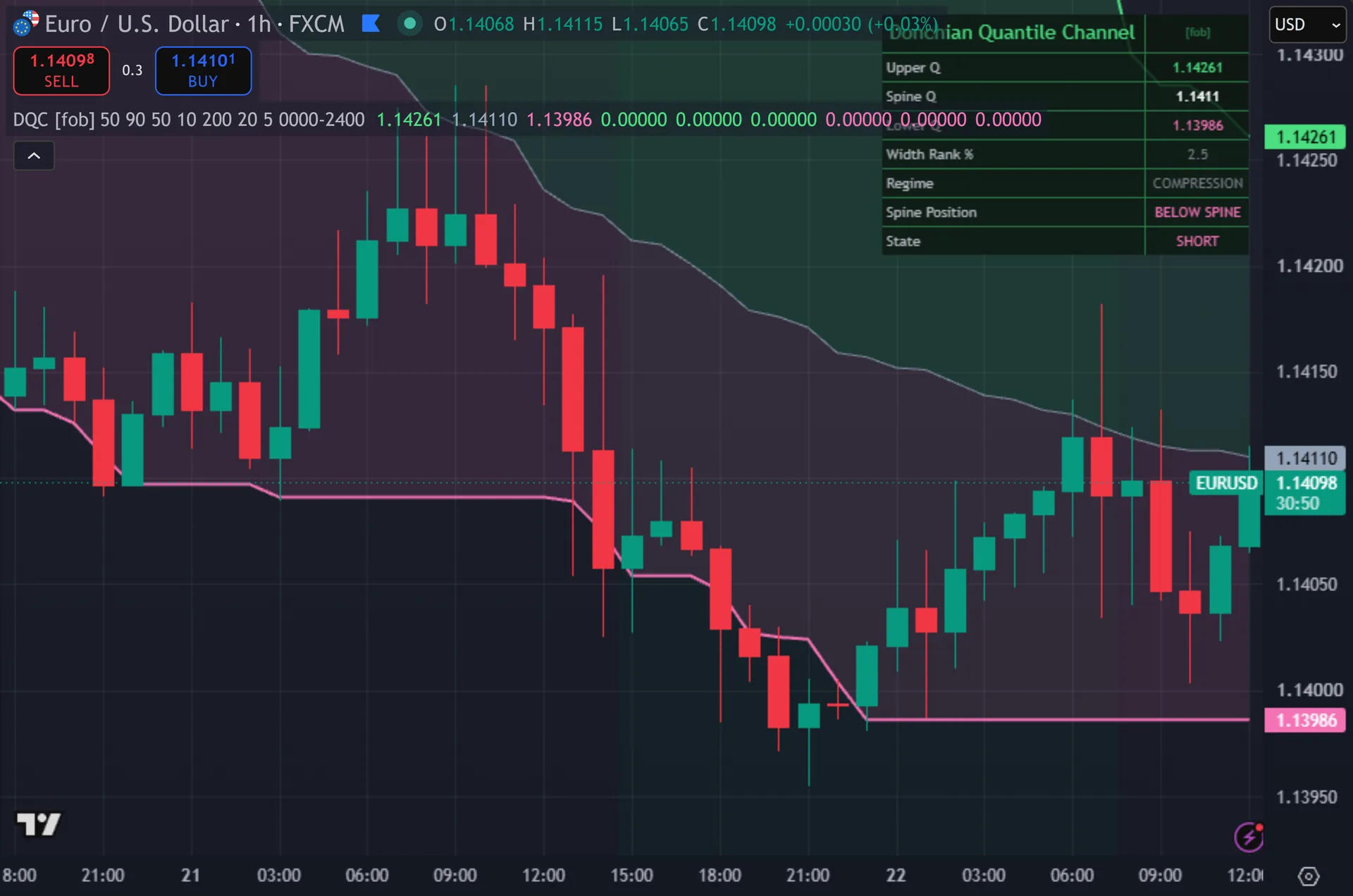The image size is (1353, 896).
Task: Click the 30:50 bar countdown timer
Action: coord(1297,504)
